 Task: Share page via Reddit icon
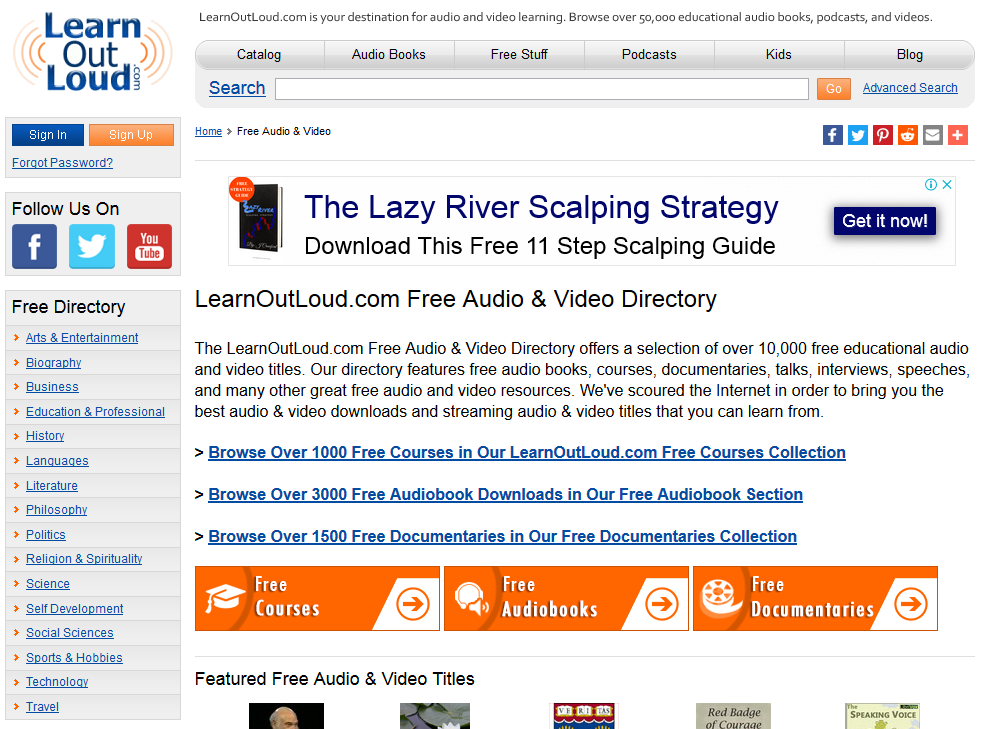(x=908, y=134)
